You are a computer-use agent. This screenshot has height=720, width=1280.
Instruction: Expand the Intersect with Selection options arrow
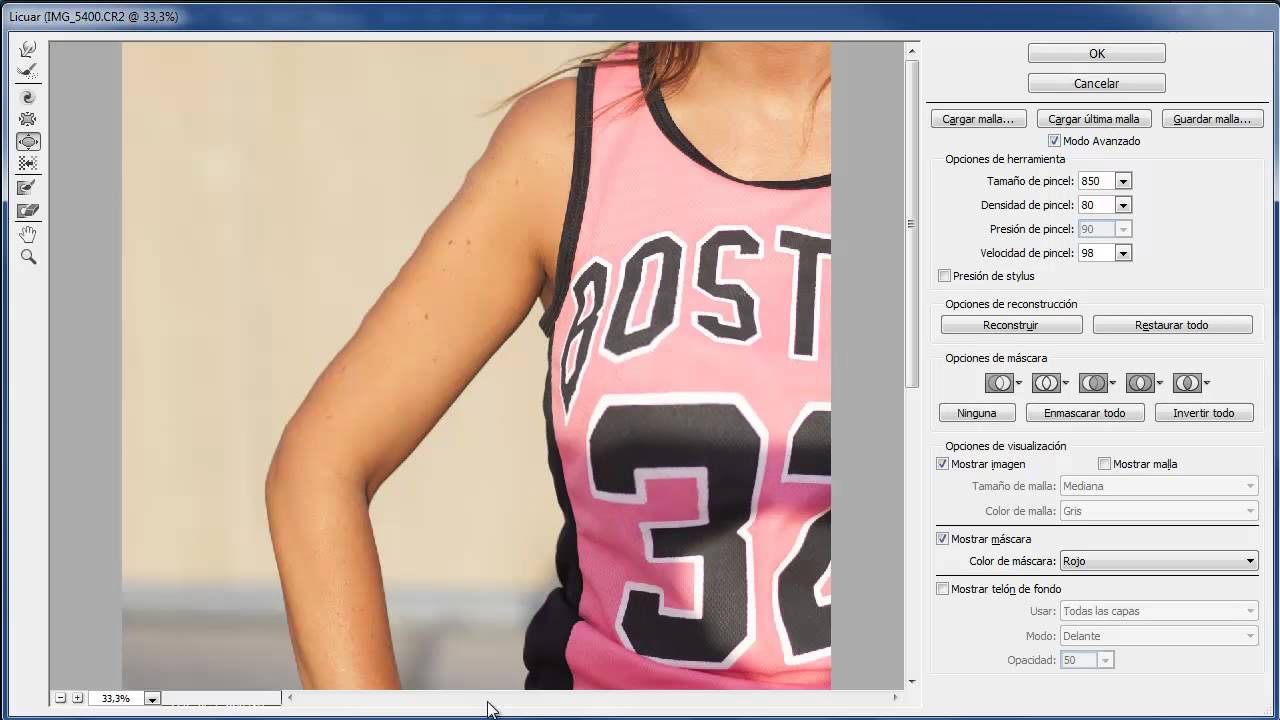pyautogui.click(x=1160, y=383)
